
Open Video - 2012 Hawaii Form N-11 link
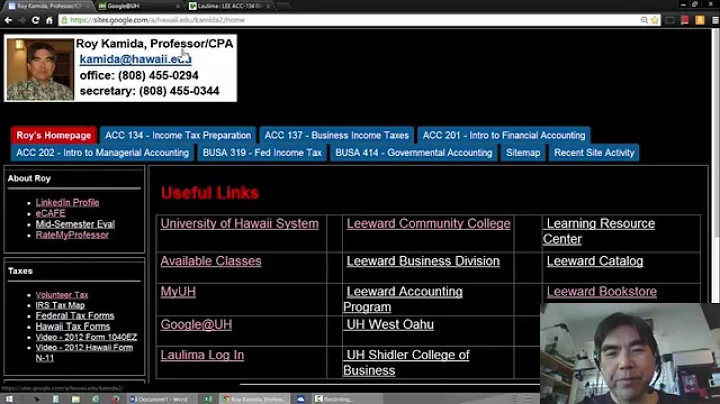click(84, 352)
